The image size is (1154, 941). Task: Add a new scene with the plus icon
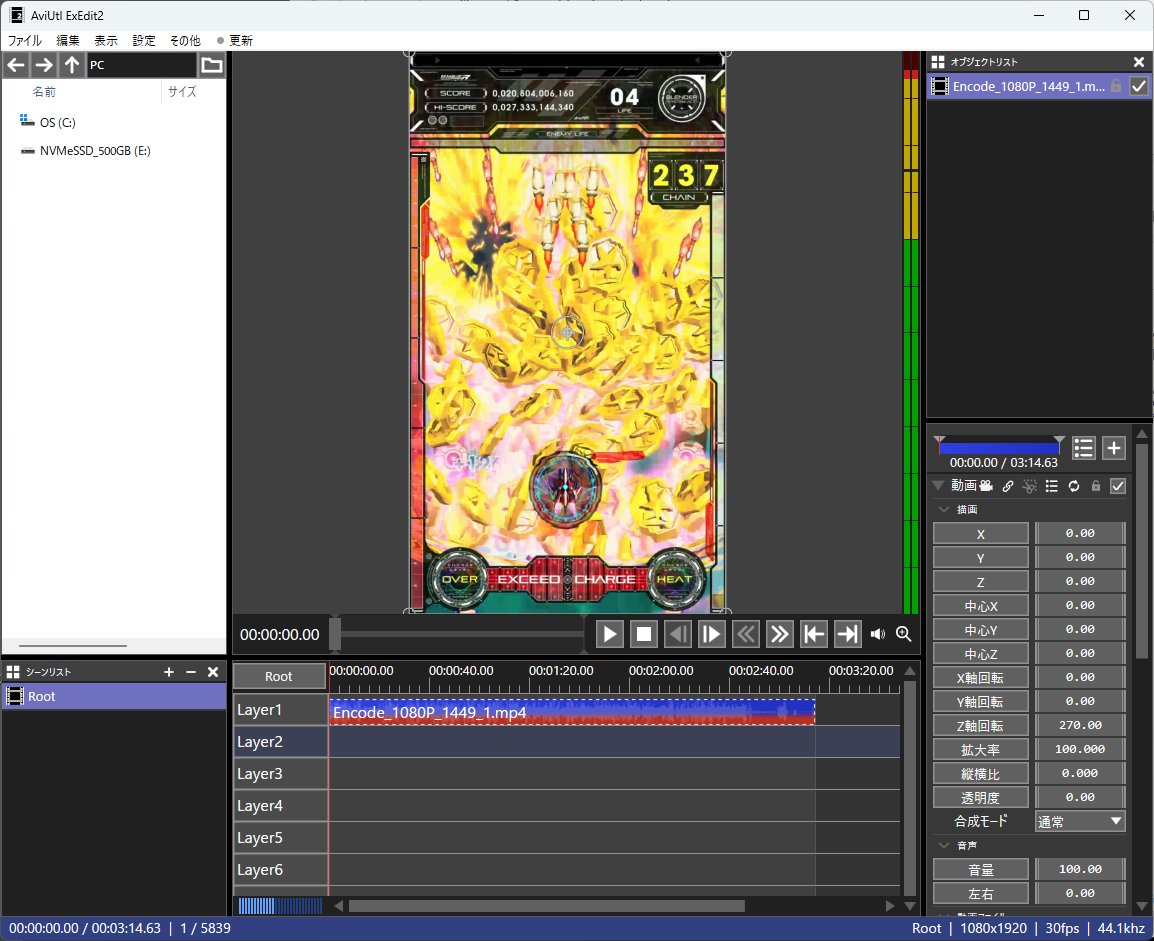(x=169, y=672)
